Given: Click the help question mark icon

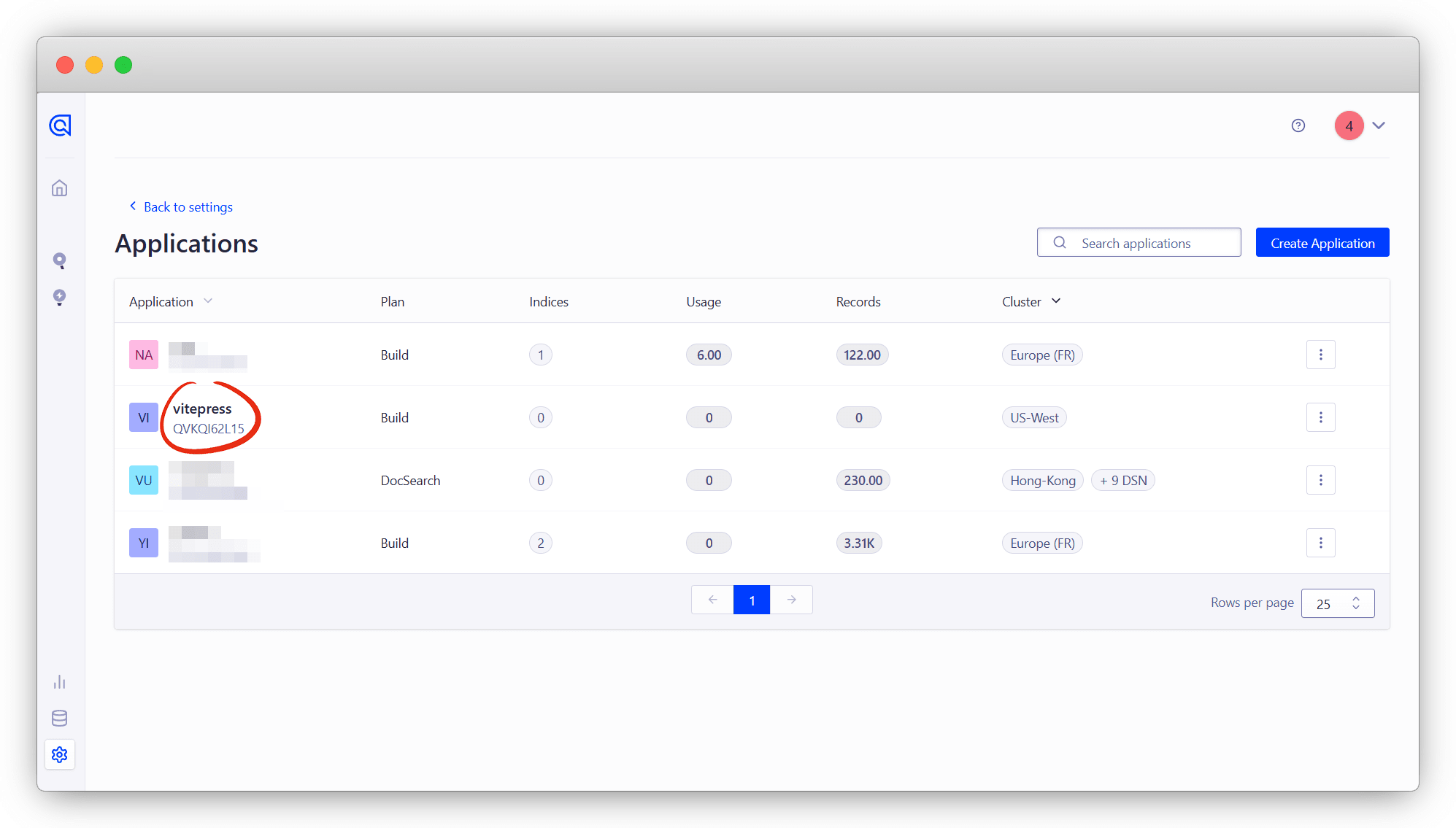Looking at the screenshot, I should (x=1298, y=125).
